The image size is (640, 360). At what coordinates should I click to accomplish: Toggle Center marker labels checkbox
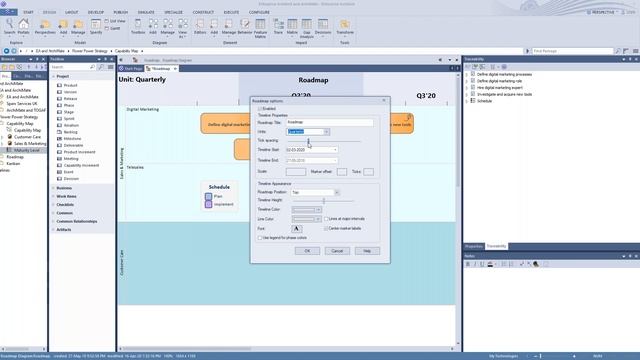tap(326, 229)
